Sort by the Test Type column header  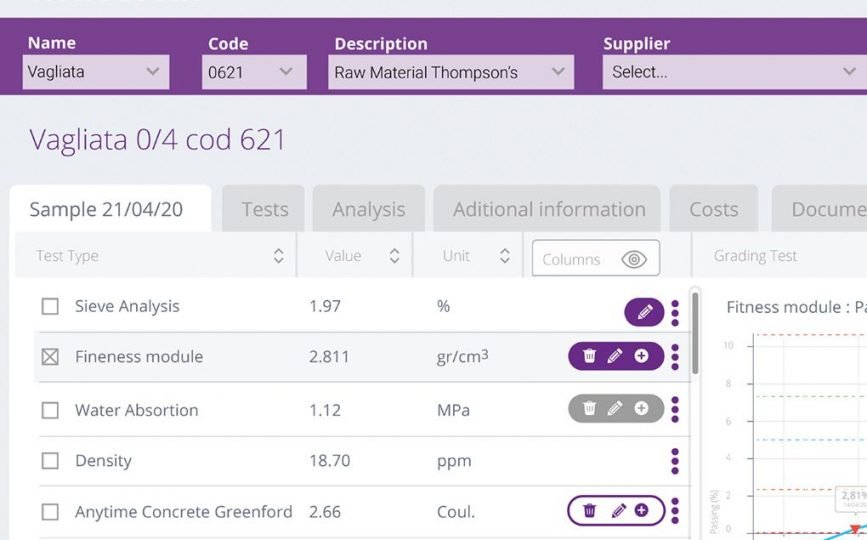pyautogui.click(x=278, y=256)
